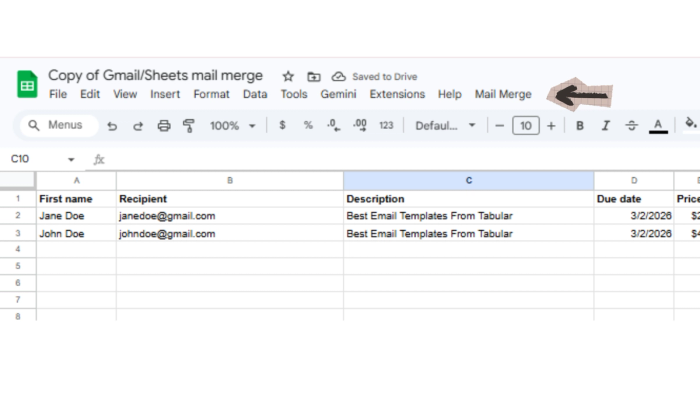Viewport: 700px width, 394px height.
Task: Select column B header
Action: click(x=230, y=181)
